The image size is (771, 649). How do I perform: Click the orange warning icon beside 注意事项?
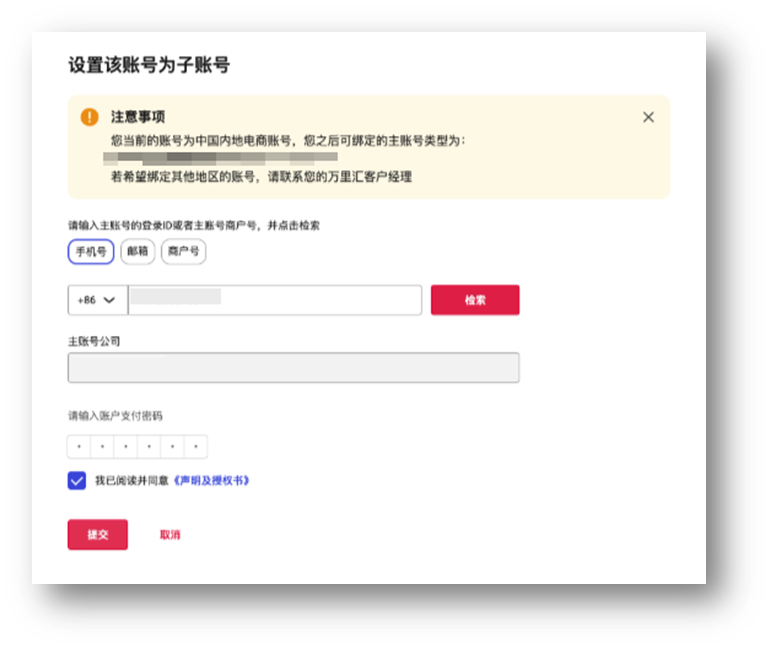[89, 117]
